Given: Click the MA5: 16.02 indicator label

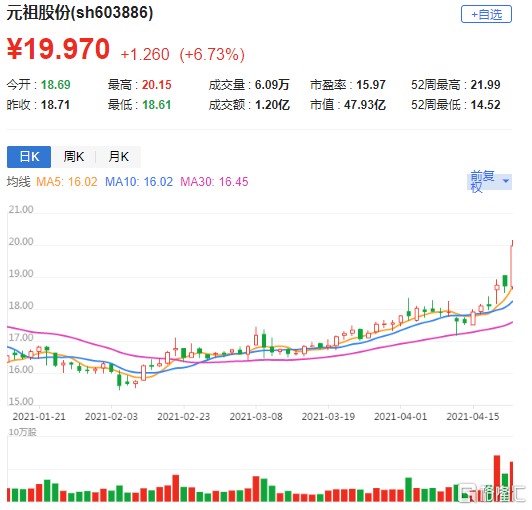Looking at the screenshot, I should tap(67, 182).
